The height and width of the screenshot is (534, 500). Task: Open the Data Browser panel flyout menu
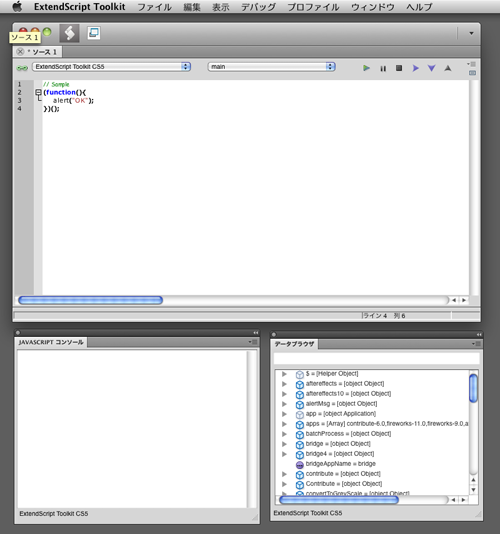(x=476, y=344)
